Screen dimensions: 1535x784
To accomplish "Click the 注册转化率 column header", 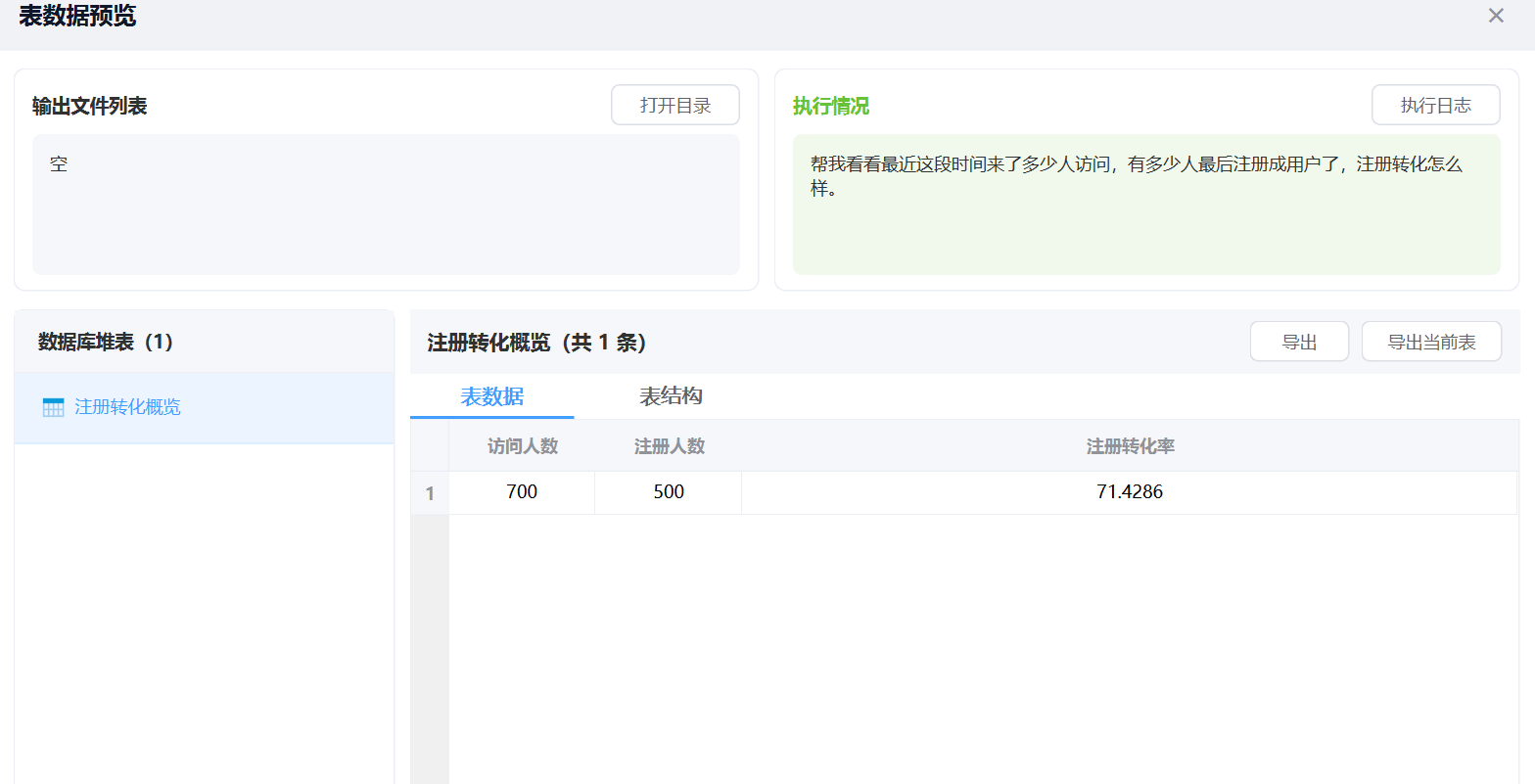I will click(x=1130, y=446).
